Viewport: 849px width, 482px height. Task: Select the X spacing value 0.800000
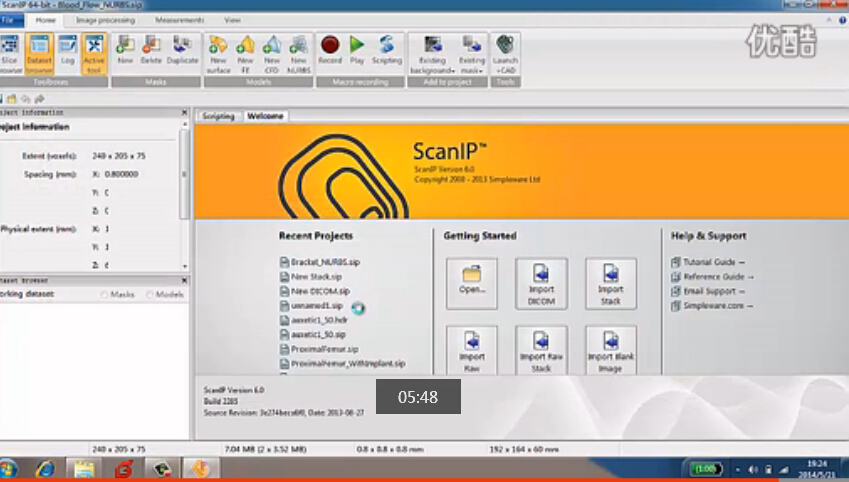tap(121, 174)
